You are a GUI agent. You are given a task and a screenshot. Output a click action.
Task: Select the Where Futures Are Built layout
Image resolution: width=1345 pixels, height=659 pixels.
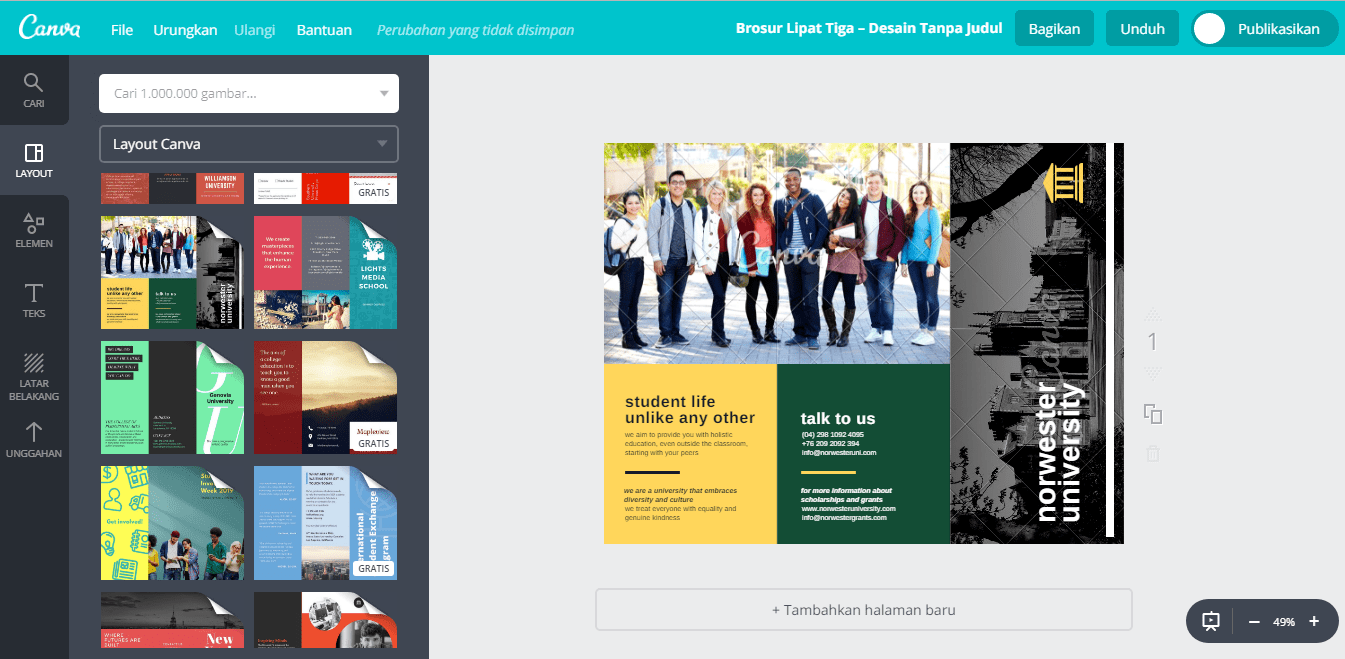point(171,620)
